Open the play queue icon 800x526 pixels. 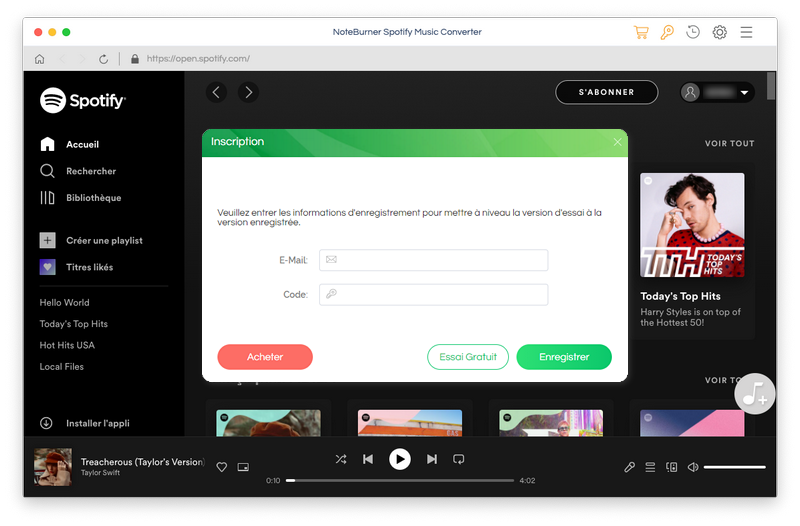coord(650,467)
